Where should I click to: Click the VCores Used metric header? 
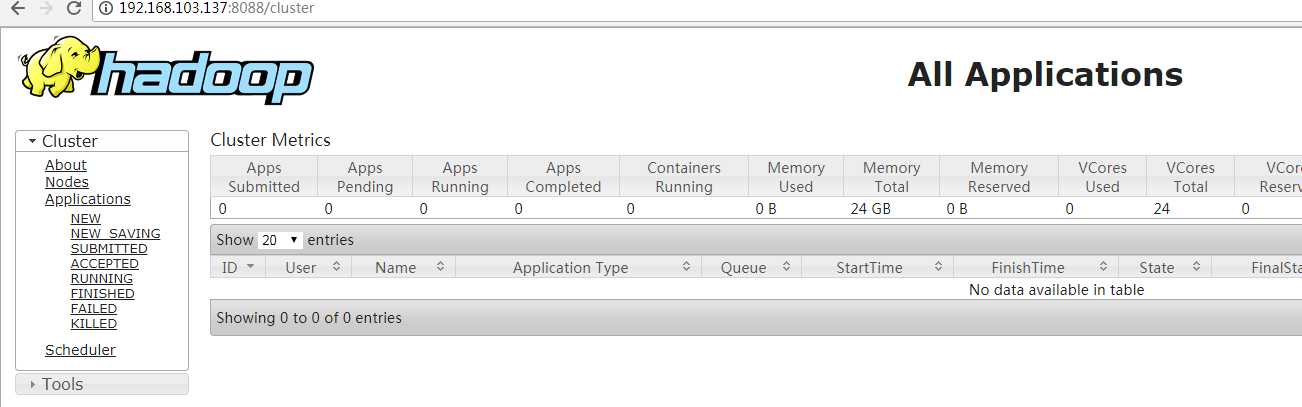coord(1102,177)
